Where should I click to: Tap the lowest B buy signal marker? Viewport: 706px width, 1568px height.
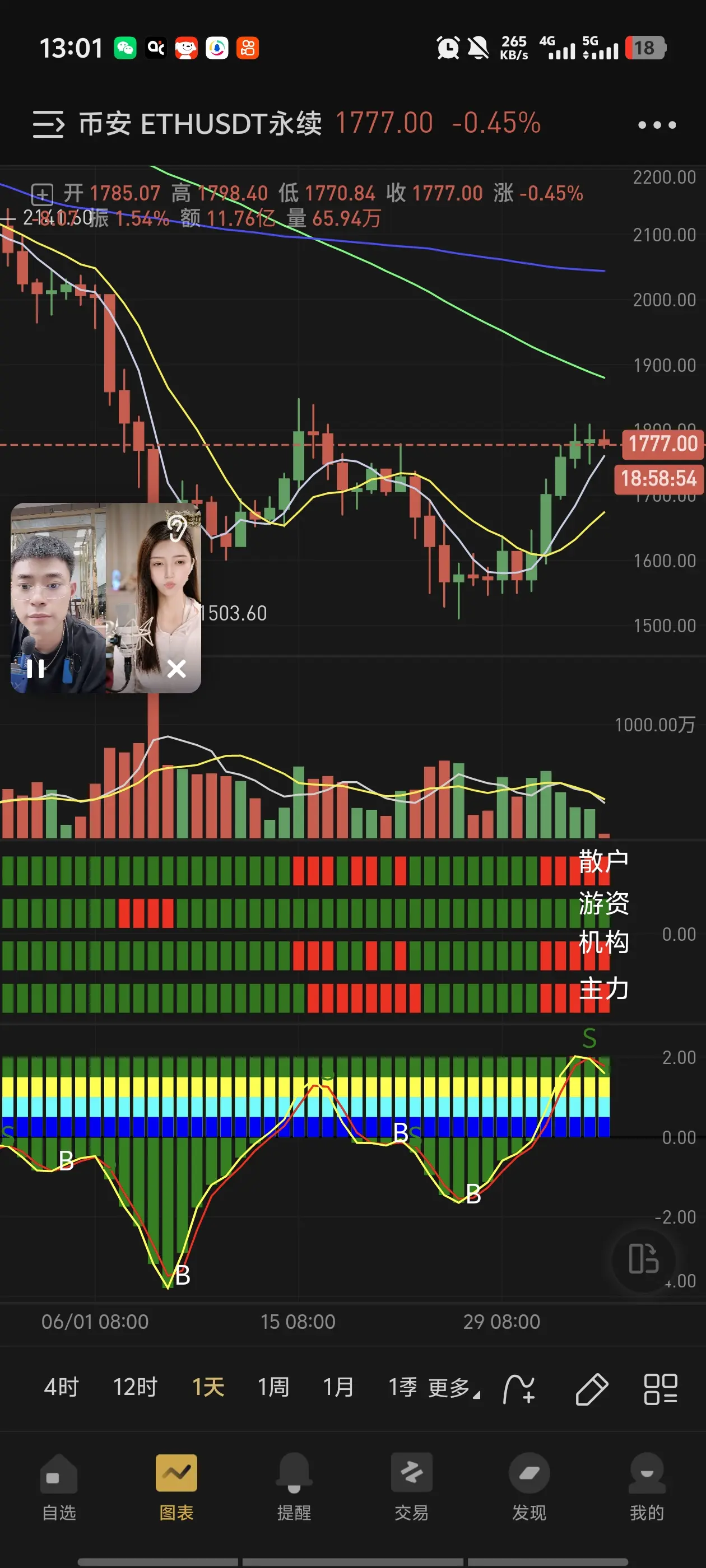point(183,1275)
